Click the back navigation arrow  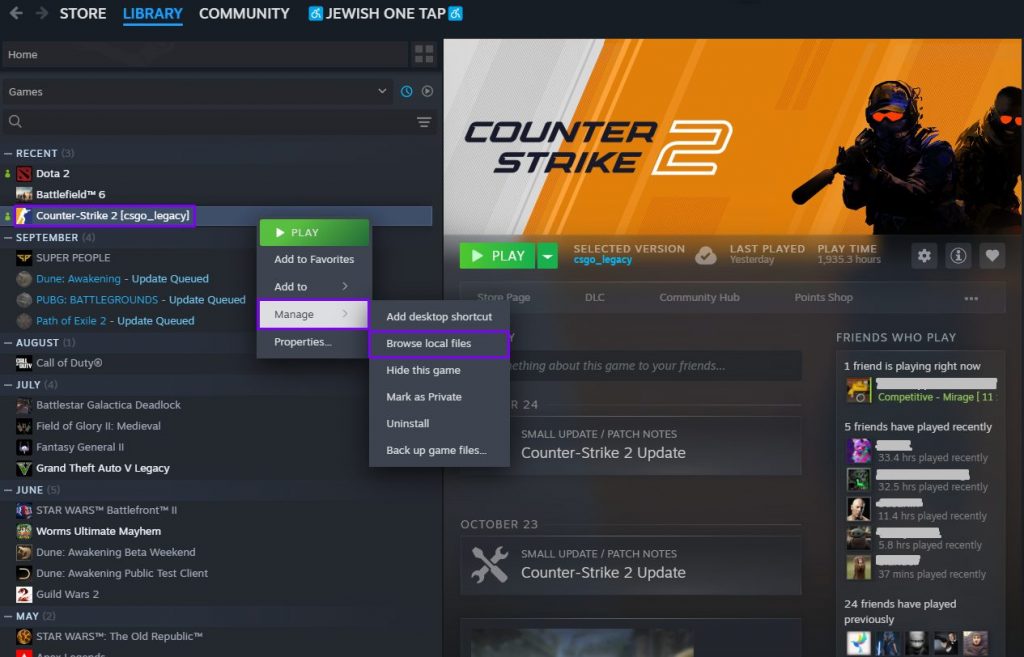tap(15, 14)
